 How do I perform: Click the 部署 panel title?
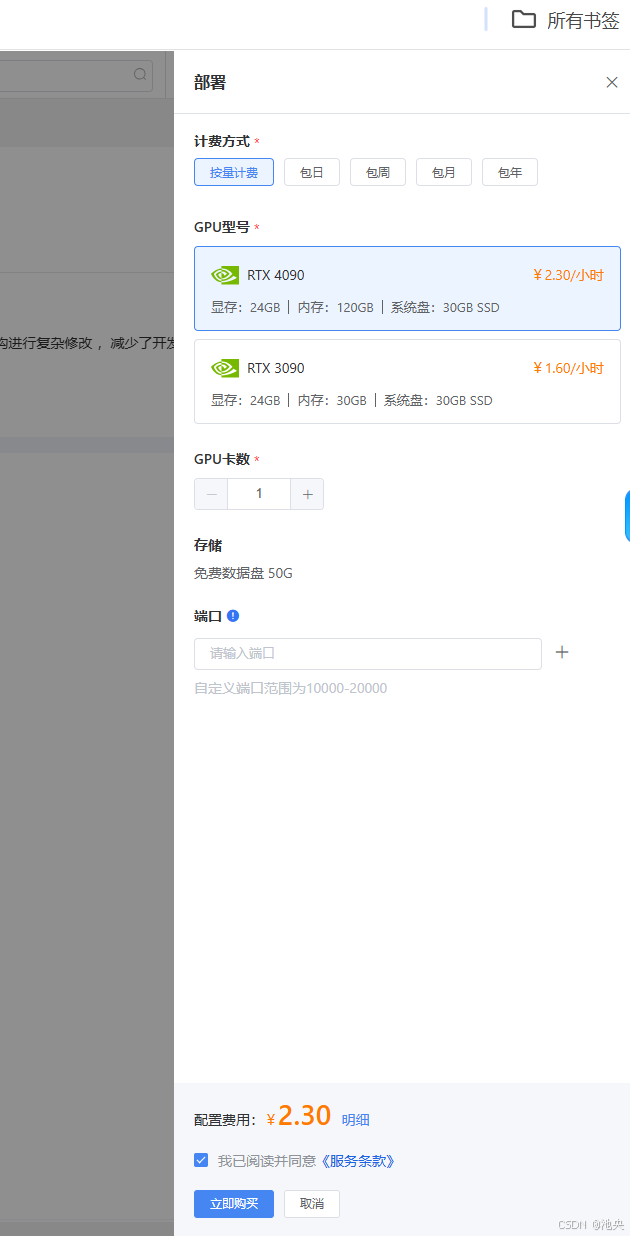[210, 82]
